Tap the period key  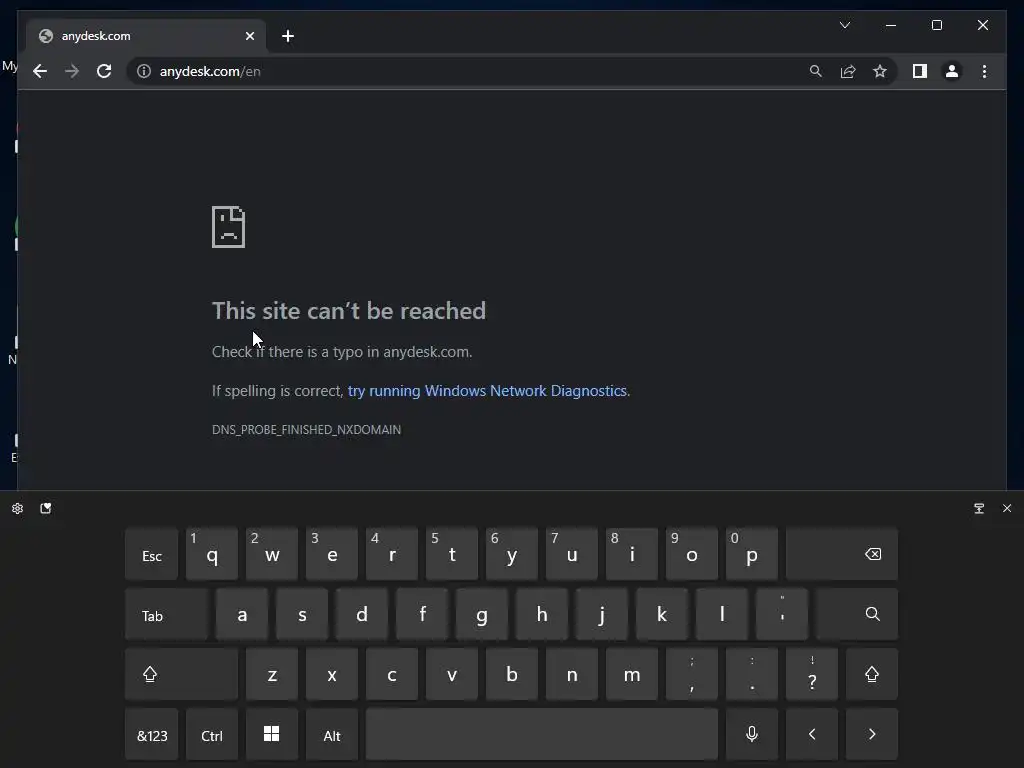click(x=752, y=675)
